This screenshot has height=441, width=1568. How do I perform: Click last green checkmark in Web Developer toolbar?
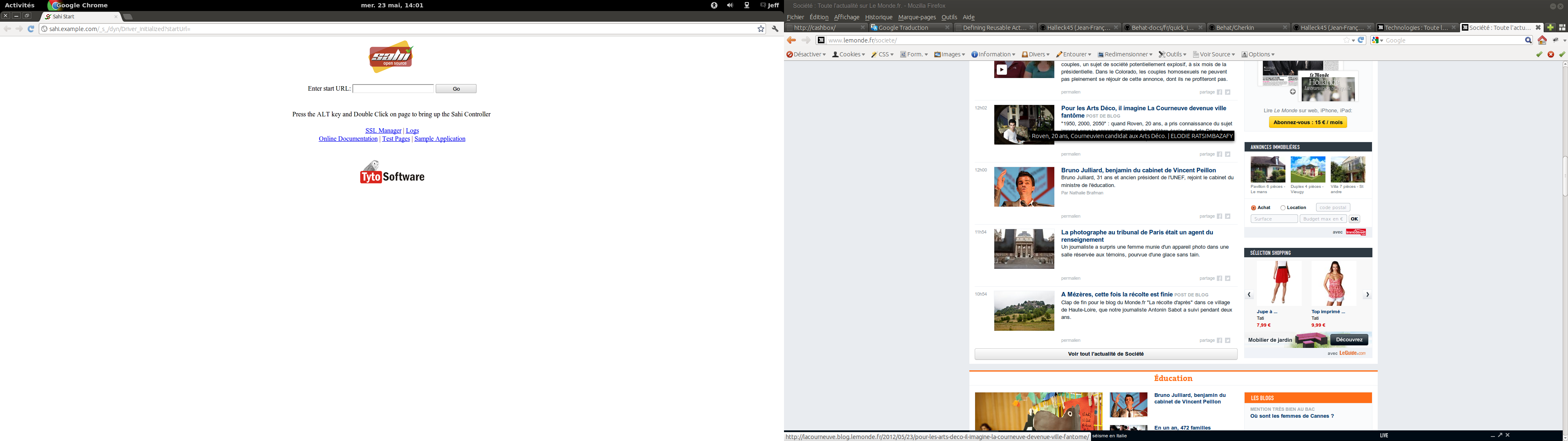[x=1562, y=54]
